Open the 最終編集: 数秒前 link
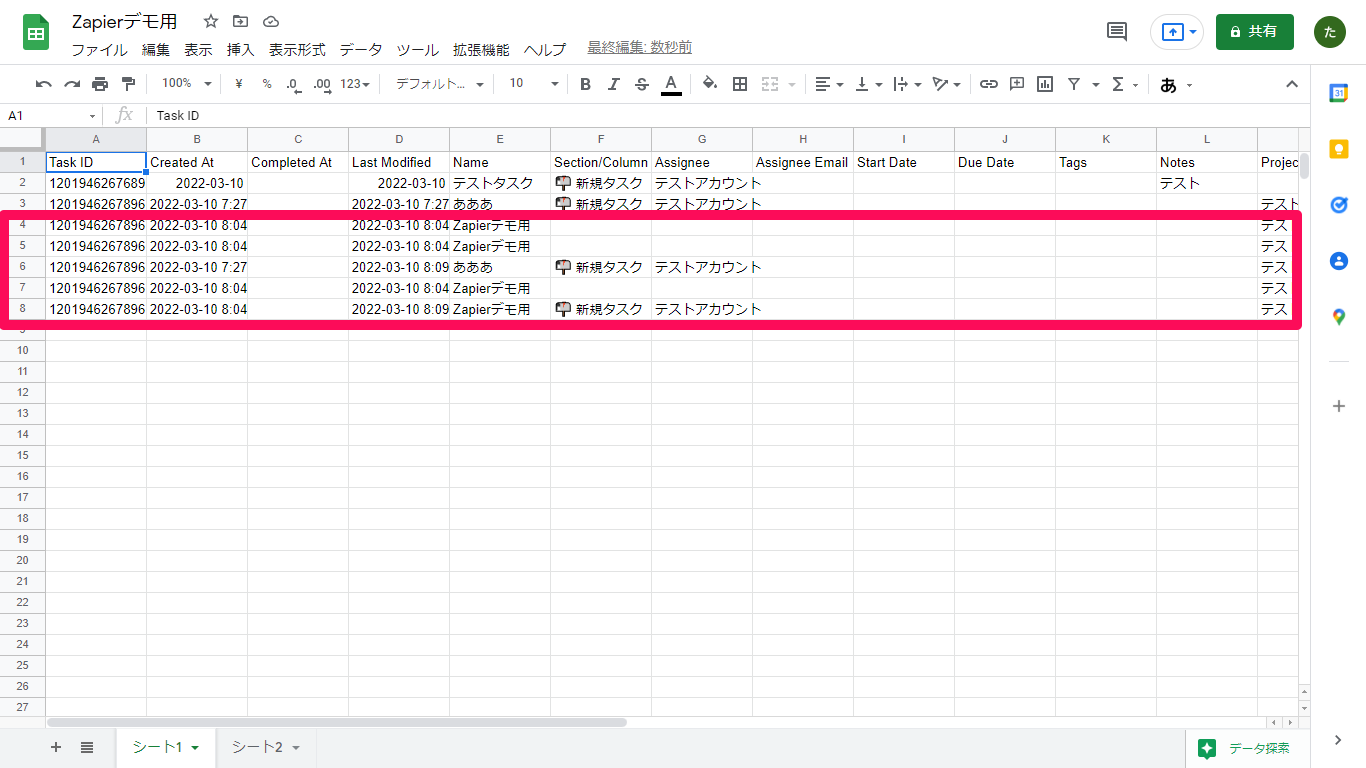The height and width of the screenshot is (768, 1366). tap(639, 48)
